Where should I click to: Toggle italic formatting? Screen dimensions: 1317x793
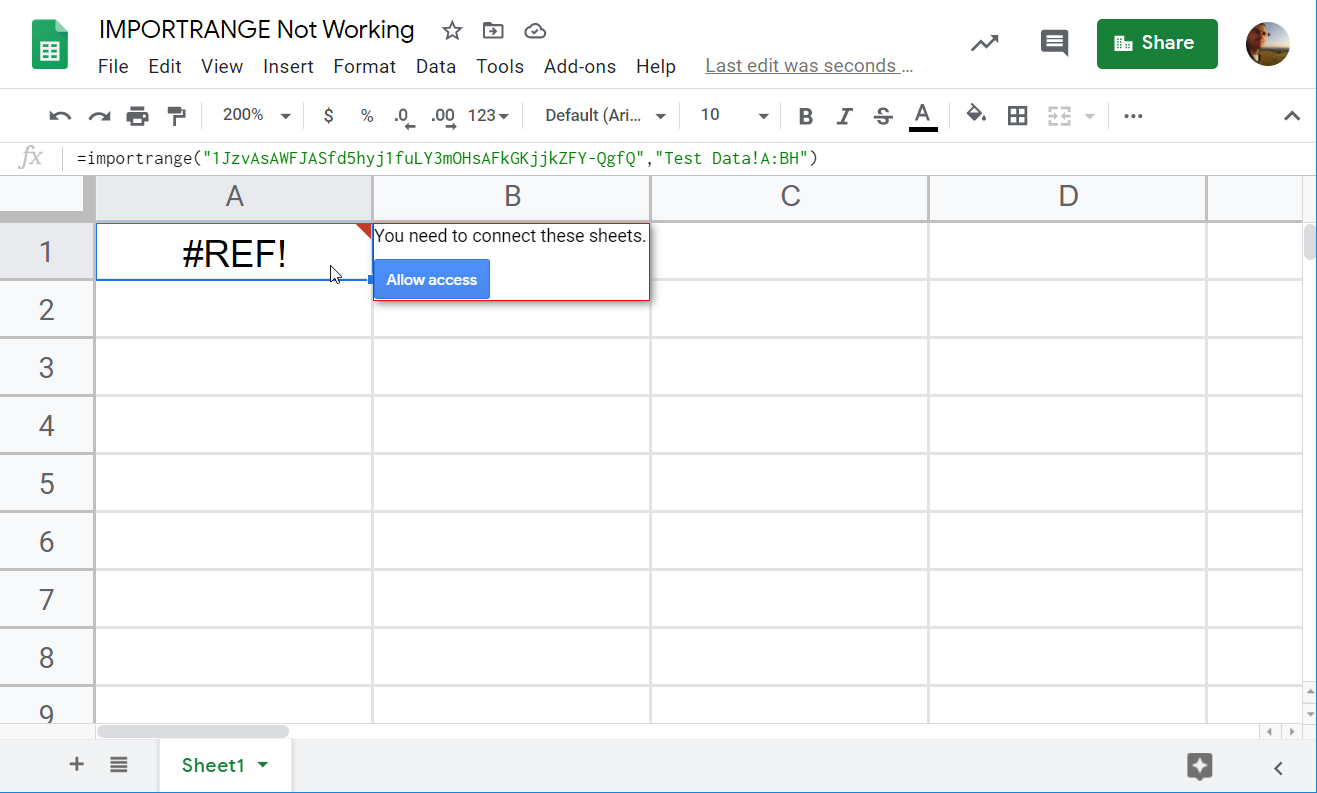click(844, 116)
